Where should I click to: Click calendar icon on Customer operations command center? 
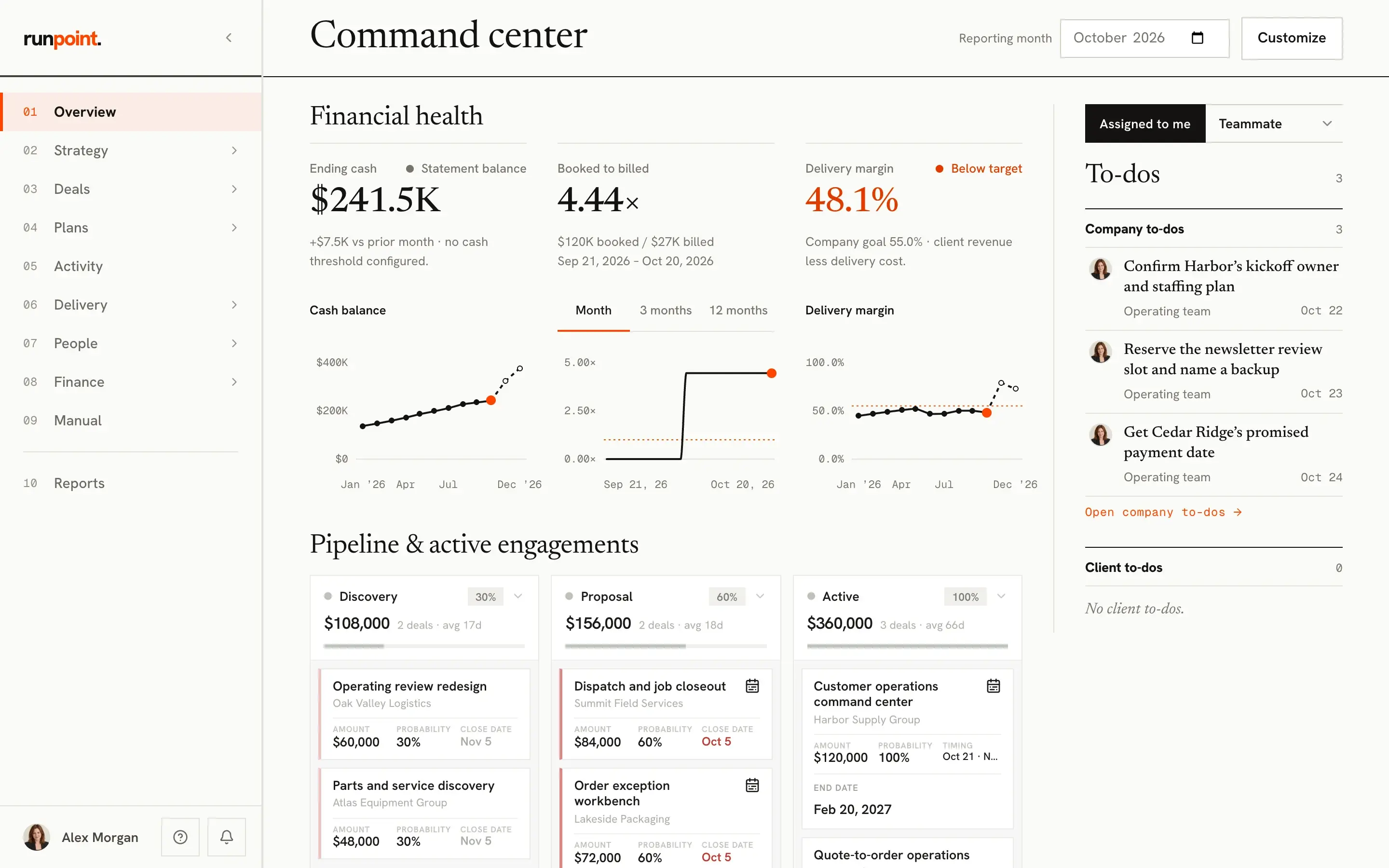click(994, 686)
